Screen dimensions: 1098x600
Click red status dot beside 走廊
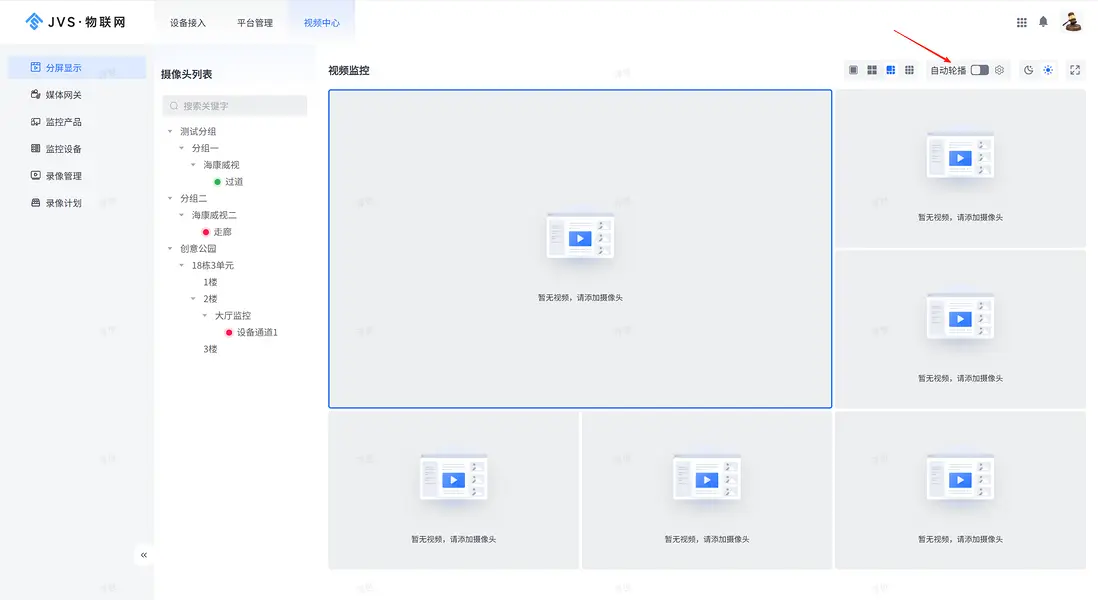click(206, 232)
